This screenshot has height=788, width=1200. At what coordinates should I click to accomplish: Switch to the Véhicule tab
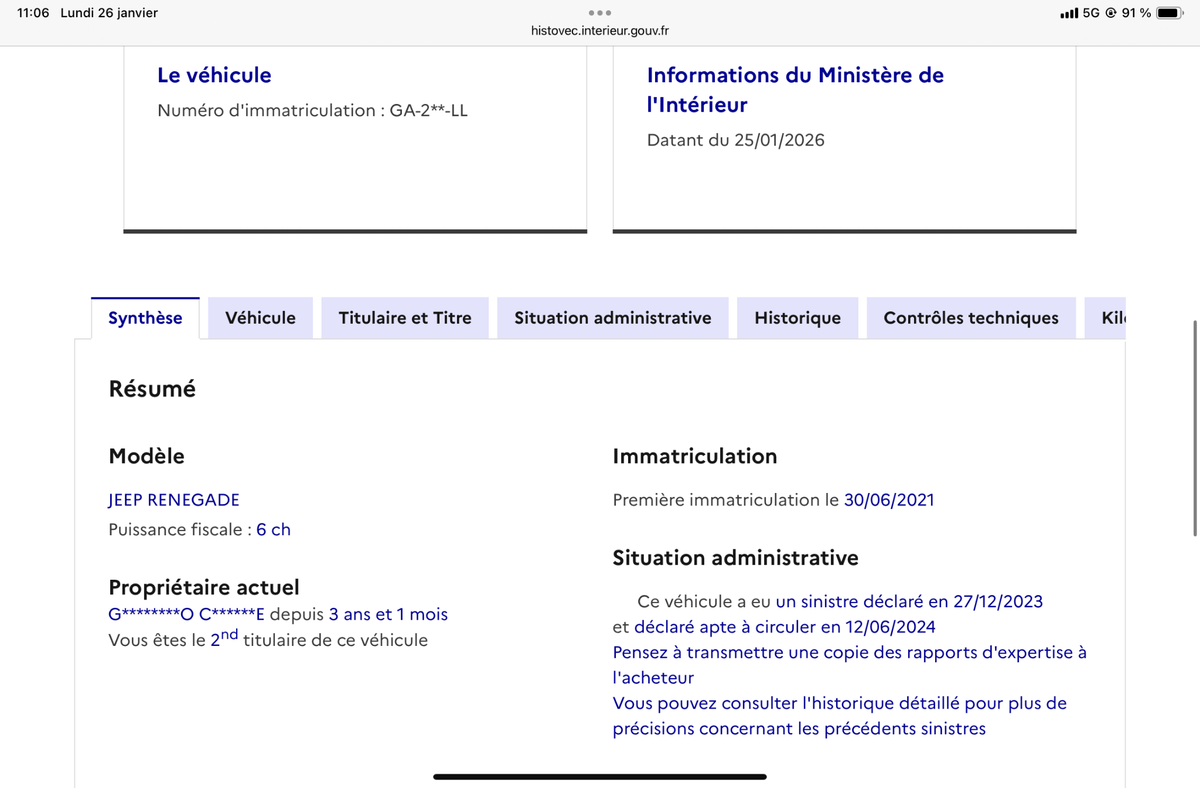tap(260, 318)
